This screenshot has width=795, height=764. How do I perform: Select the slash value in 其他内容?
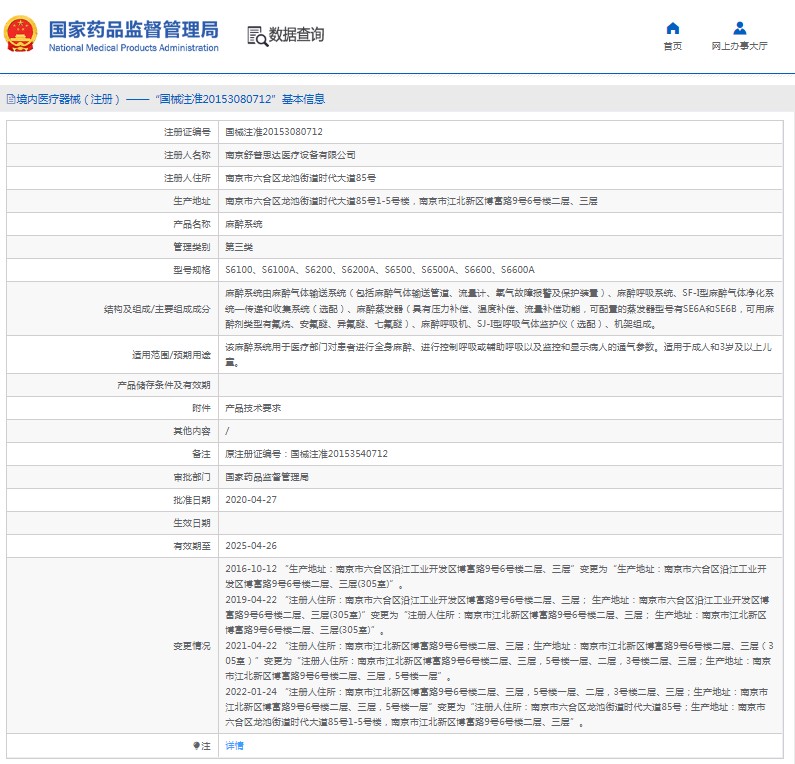[x=227, y=431]
